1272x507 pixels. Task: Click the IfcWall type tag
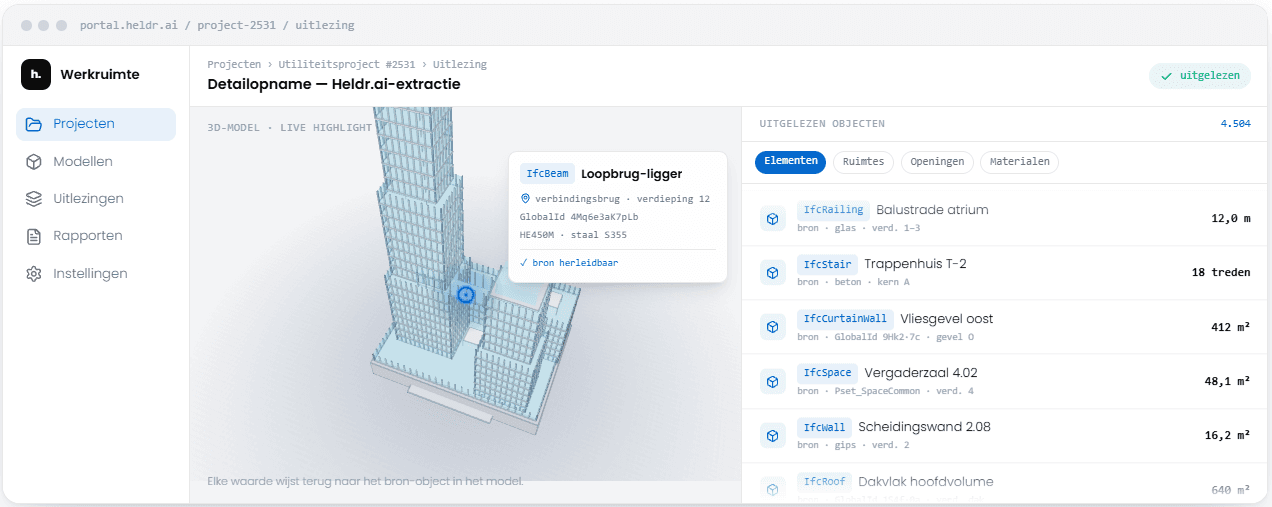[823, 427]
